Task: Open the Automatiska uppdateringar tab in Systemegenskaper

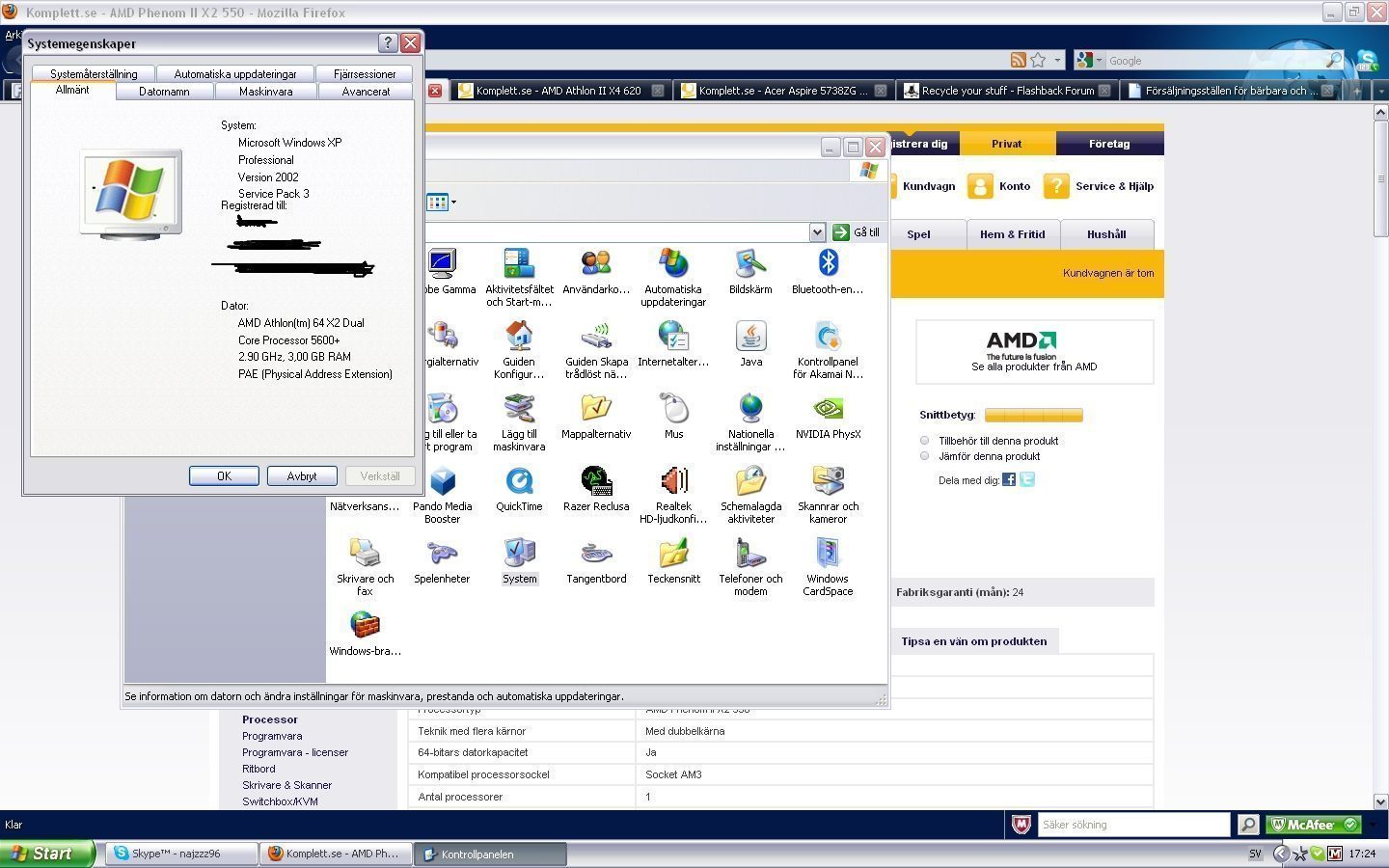Action: (235, 74)
